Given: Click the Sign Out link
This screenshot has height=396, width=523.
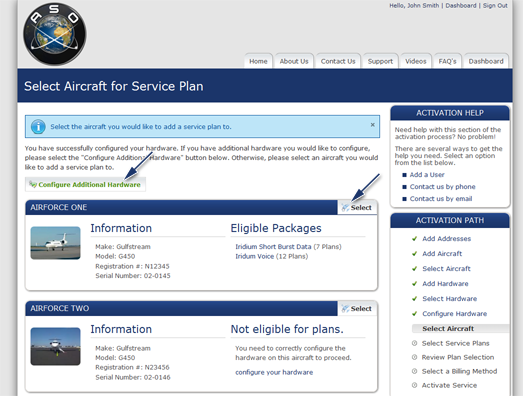Looking at the screenshot, I should [495, 6].
